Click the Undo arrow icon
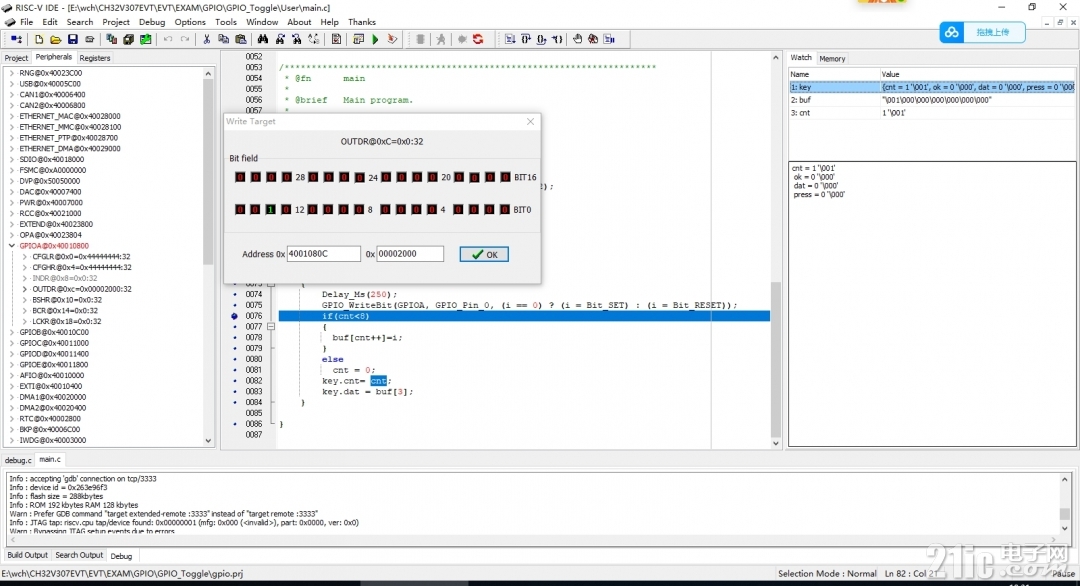 (167, 39)
